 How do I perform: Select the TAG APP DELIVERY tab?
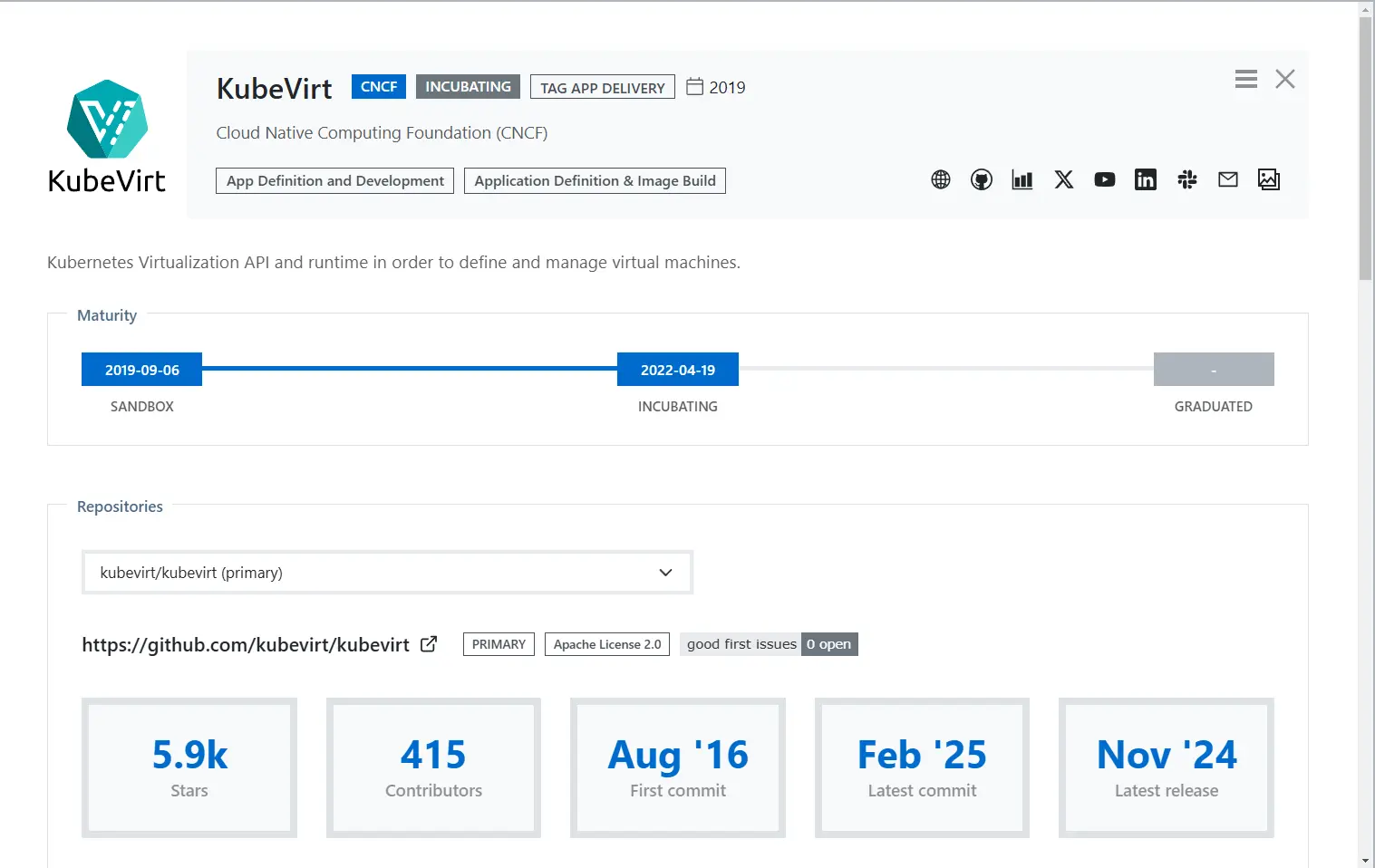[602, 87]
